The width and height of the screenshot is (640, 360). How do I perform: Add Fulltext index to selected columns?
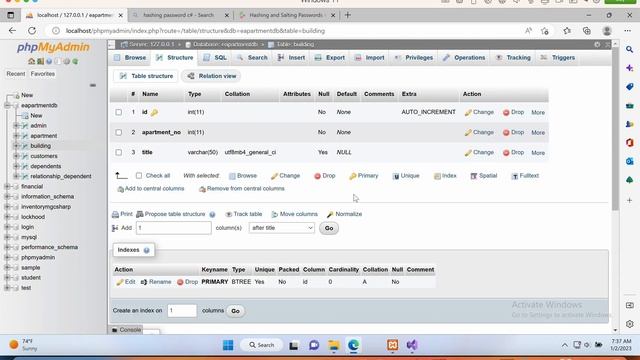point(525,176)
